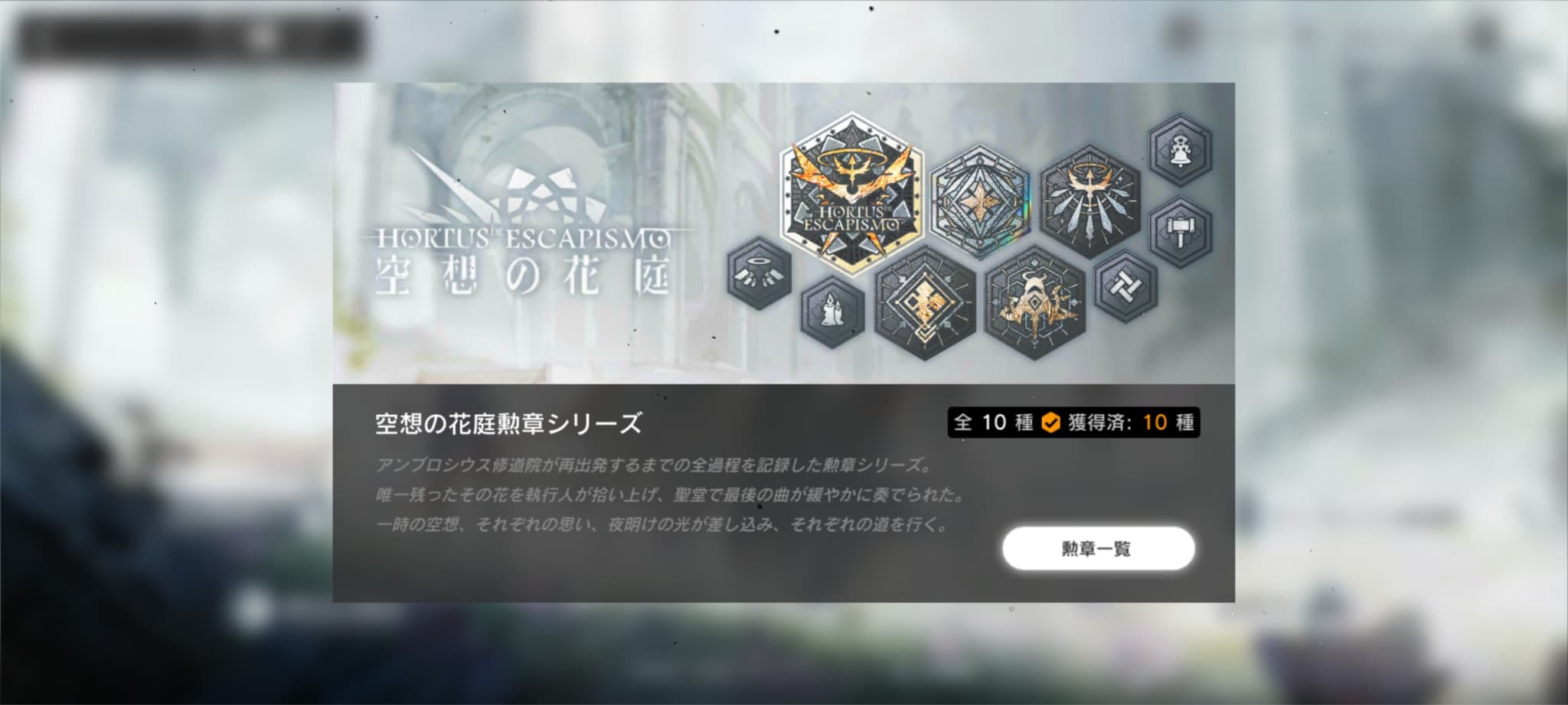
Task: Select the small hammer medal
Action: pos(1181,232)
